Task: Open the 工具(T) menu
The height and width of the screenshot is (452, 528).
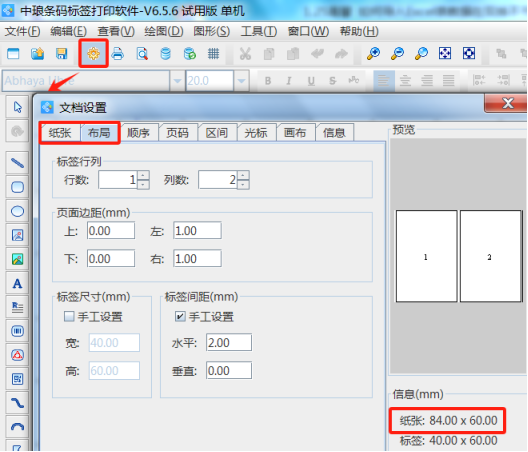Action: (x=259, y=31)
